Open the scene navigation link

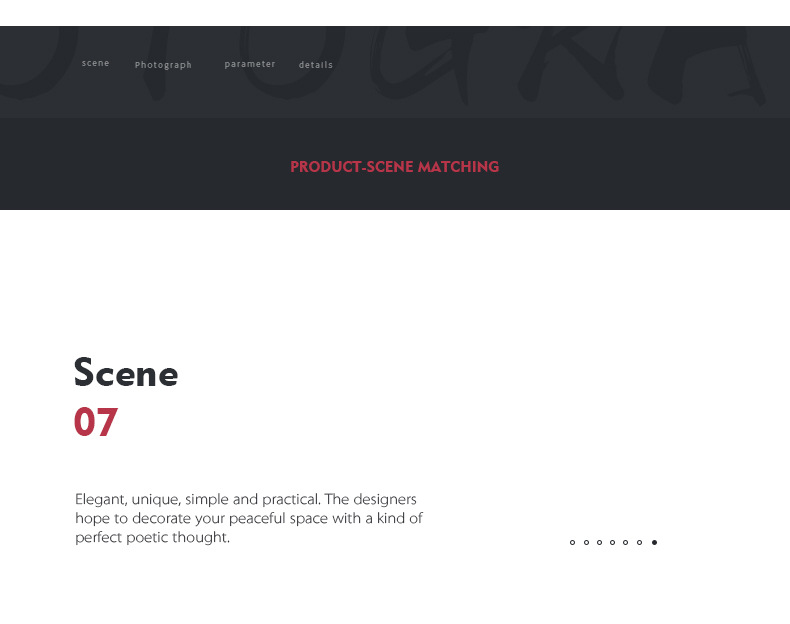(x=95, y=63)
